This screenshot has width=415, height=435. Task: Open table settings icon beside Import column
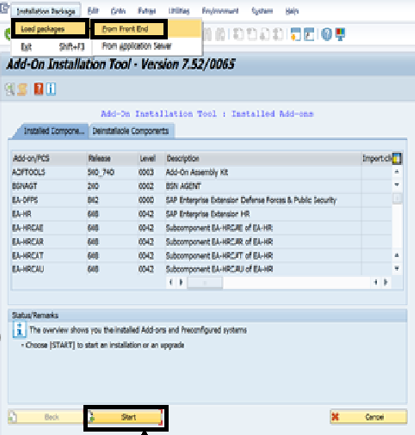pyautogui.click(x=397, y=159)
